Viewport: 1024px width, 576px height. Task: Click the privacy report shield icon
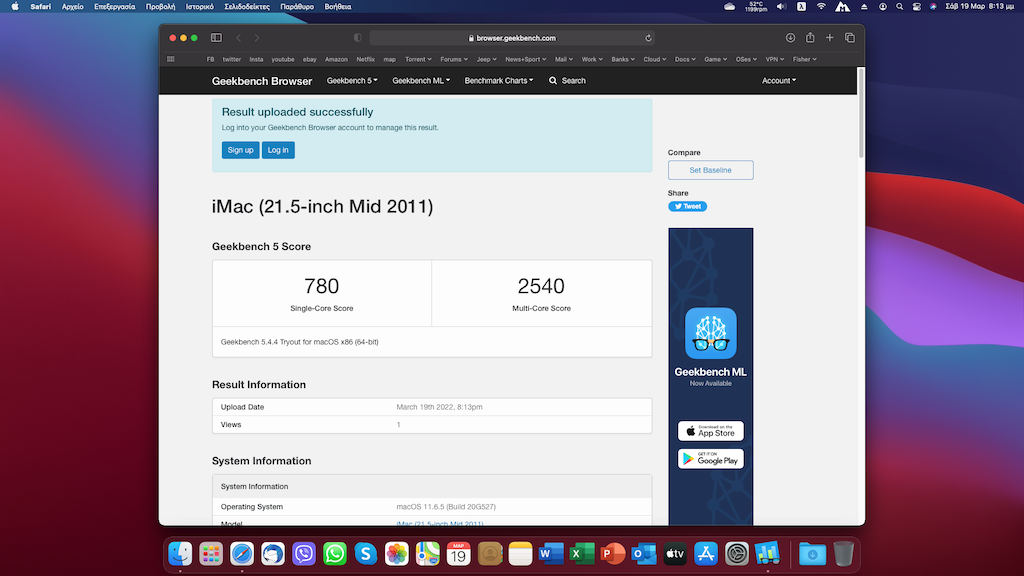(357, 38)
